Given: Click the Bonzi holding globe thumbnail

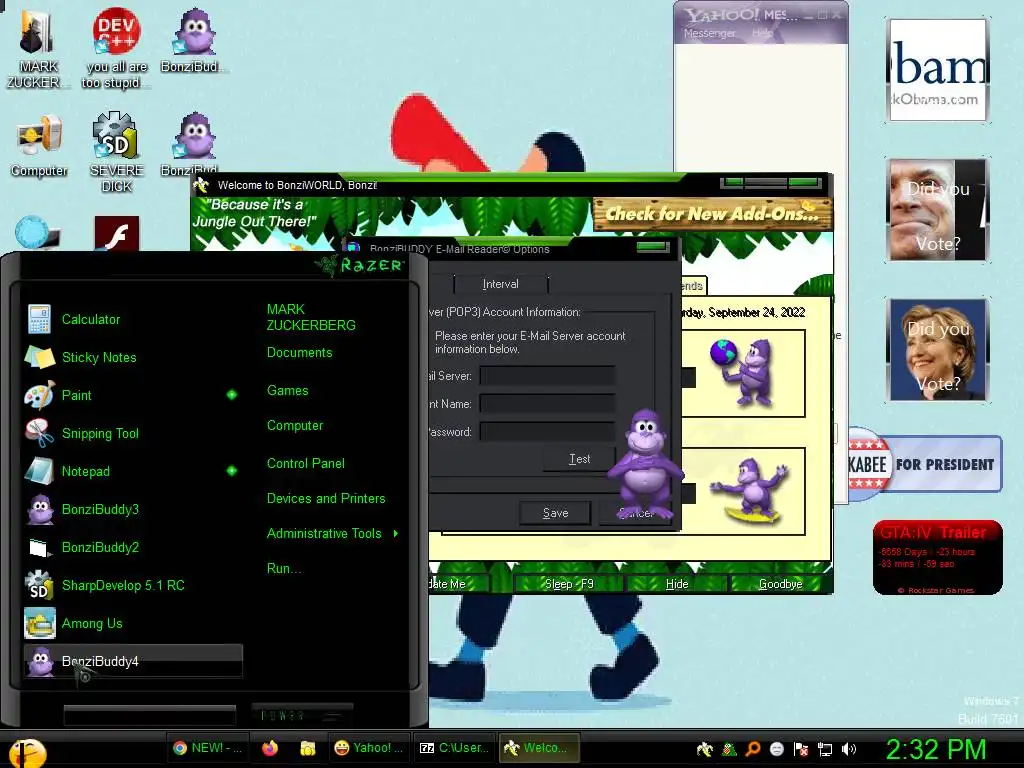Looking at the screenshot, I should coord(743,374).
